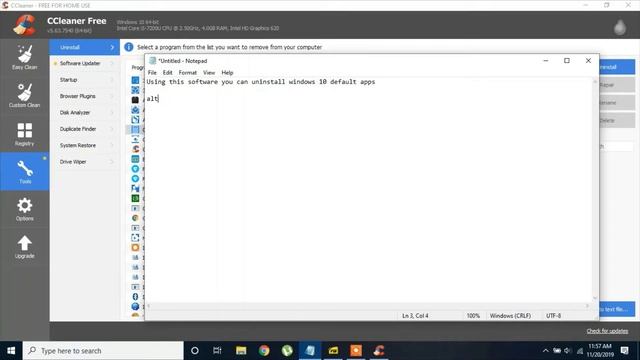
Task: Open the Registry section in CCleaner
Action: pos(24,134)
